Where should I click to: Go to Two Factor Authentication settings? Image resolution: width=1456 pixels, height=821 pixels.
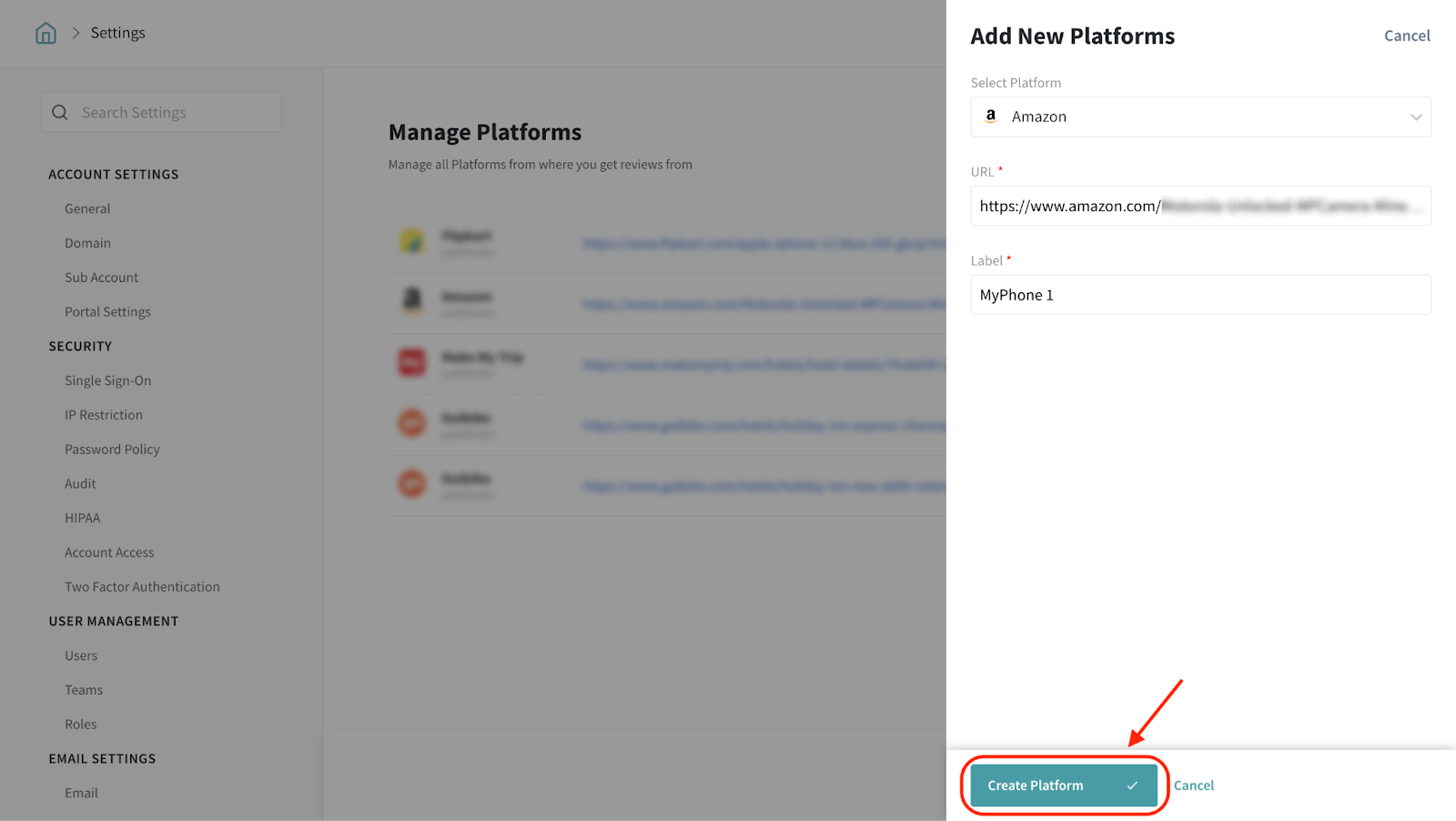142,587
